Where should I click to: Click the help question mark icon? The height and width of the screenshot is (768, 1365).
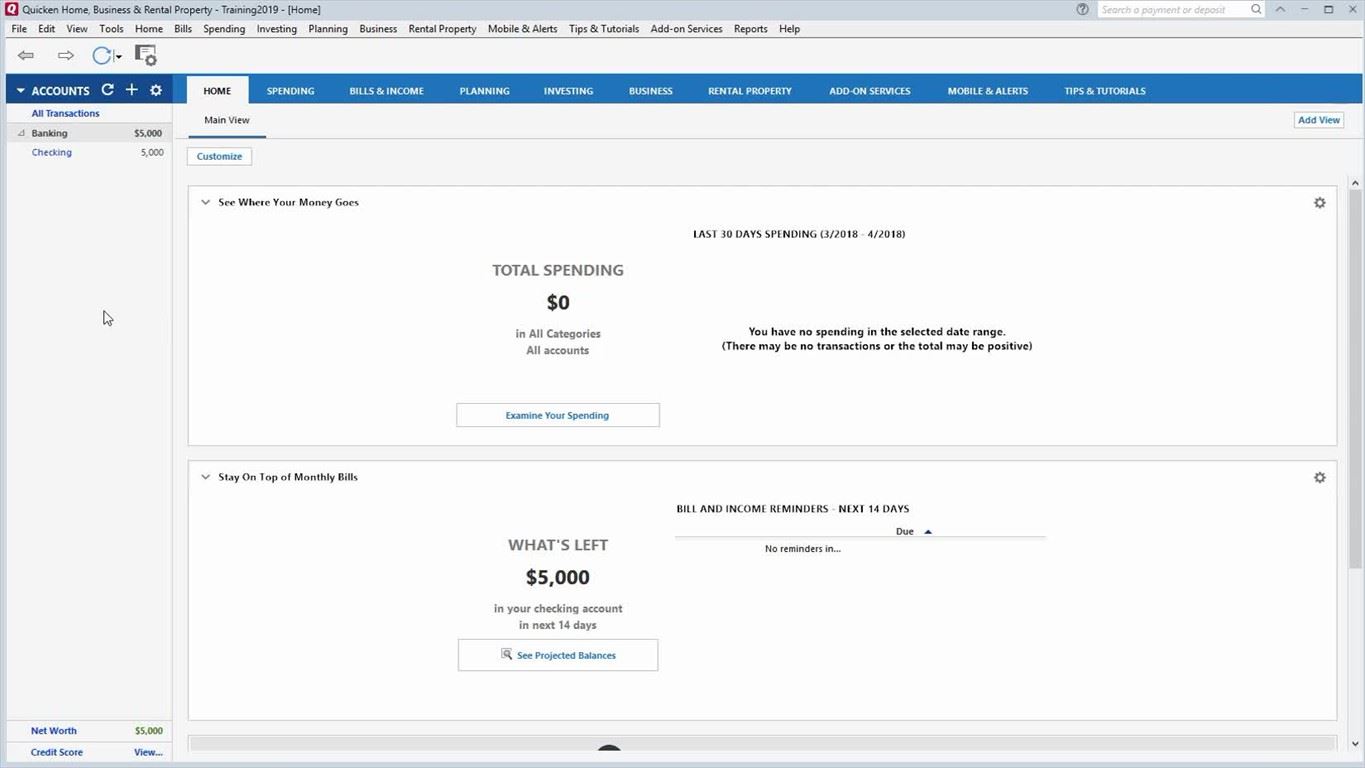tap(1082, 9)
